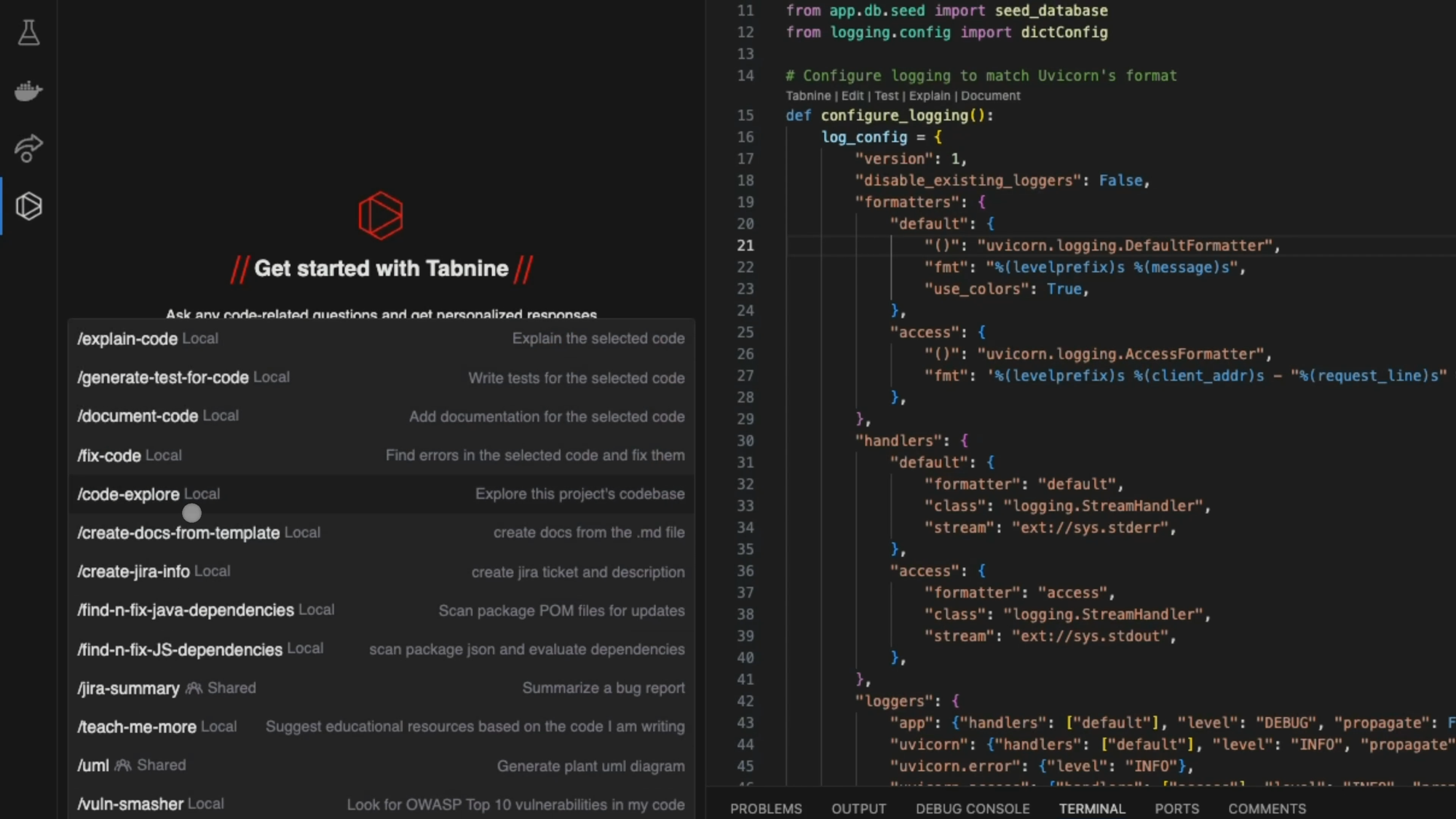This screenshot has width=1456, height=819.
Task: Open the Tabnine hexagon icon in activity bar
Action: pyautogui.click(x=28, y=207)
